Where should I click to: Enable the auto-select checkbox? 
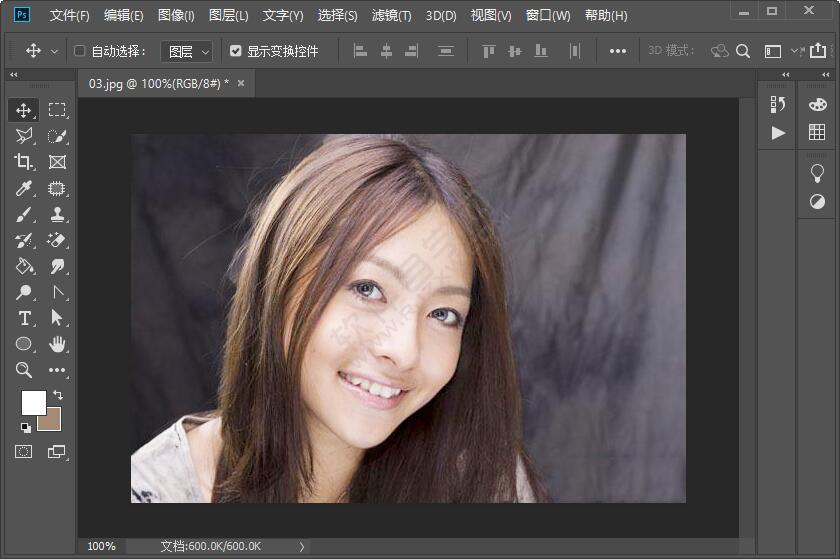coord(79,51)
